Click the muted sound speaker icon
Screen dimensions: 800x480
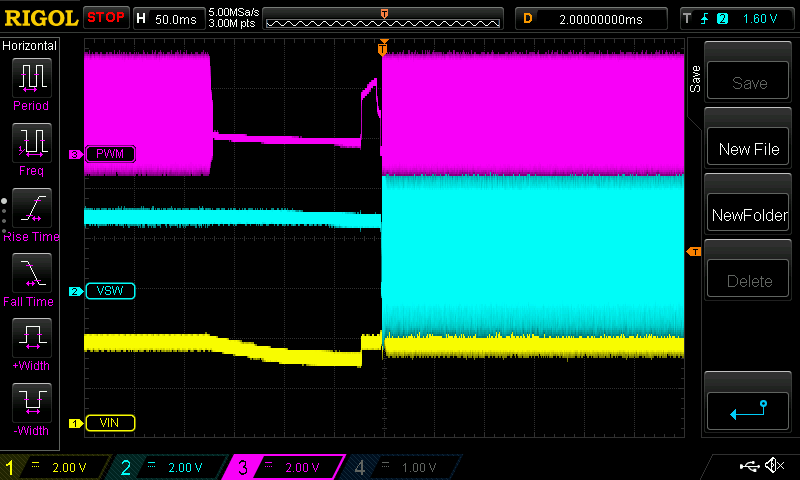(x=774, y=465)
